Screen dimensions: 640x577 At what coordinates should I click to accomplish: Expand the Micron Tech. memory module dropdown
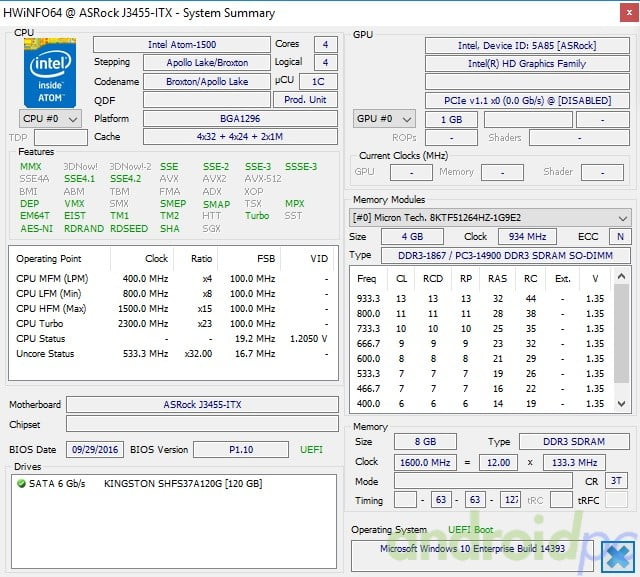click(x=490, y=217)
